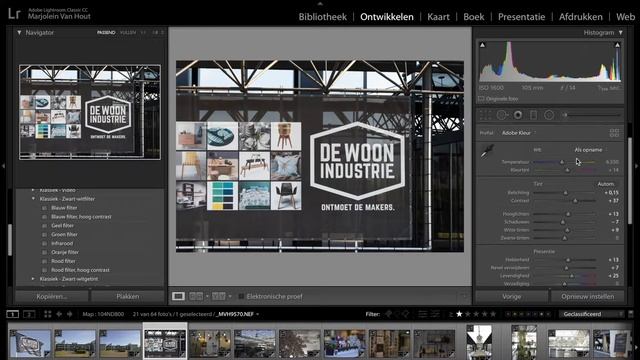
Task: Click the Lr application logo
Action: coord(14,13)
